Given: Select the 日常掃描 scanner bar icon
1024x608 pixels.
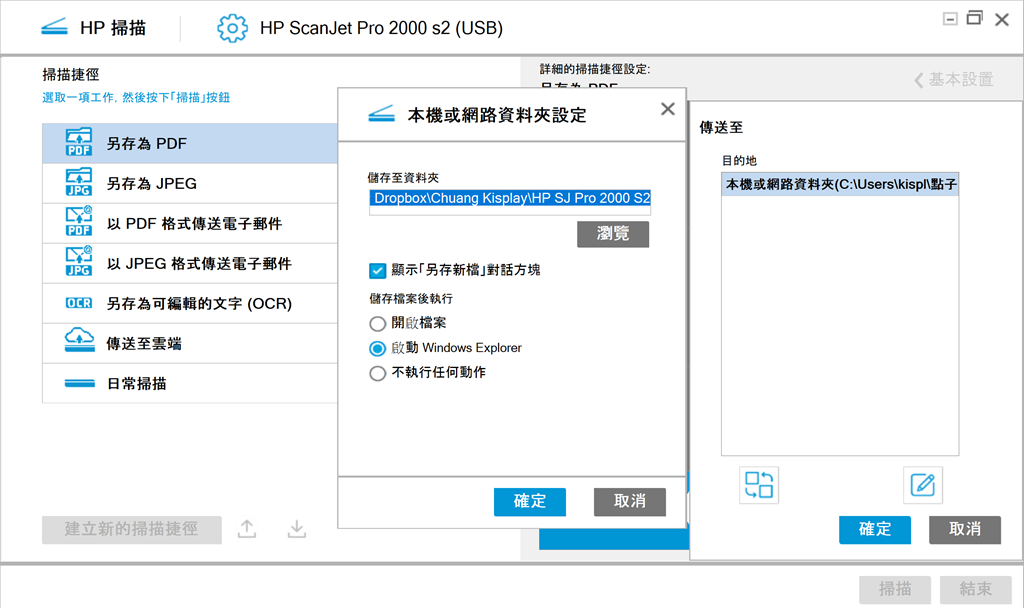Looking at the screenshot, I should click(x=80, y=383).
